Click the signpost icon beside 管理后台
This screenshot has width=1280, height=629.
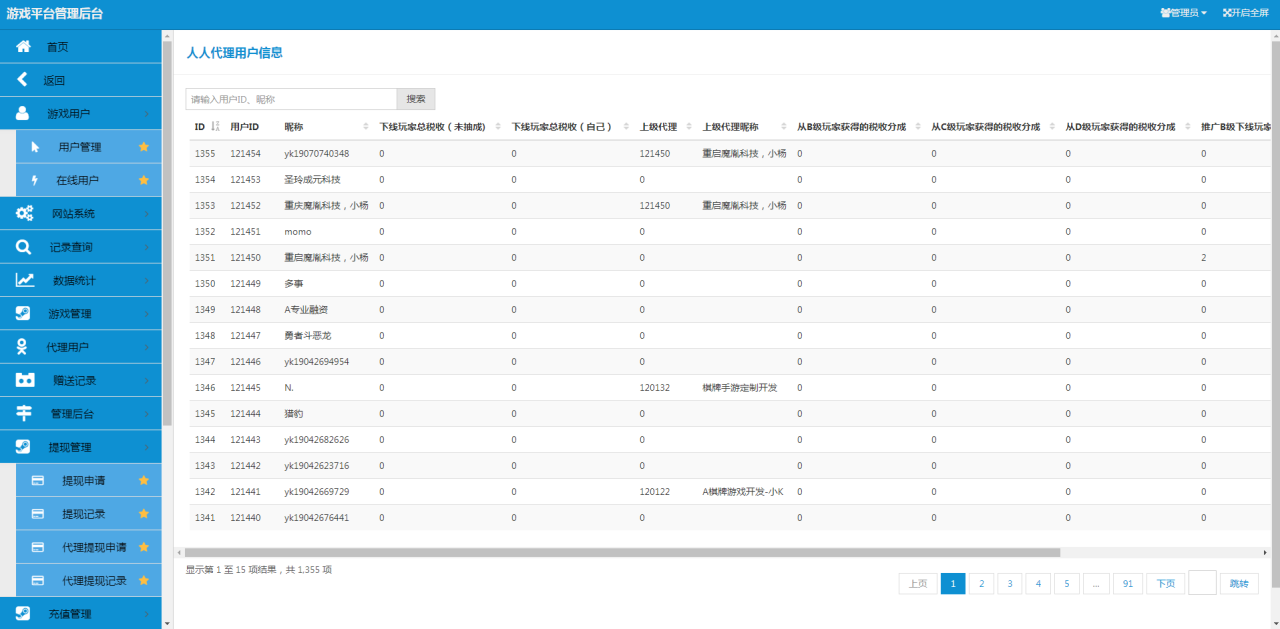click(x=24, y=414)
